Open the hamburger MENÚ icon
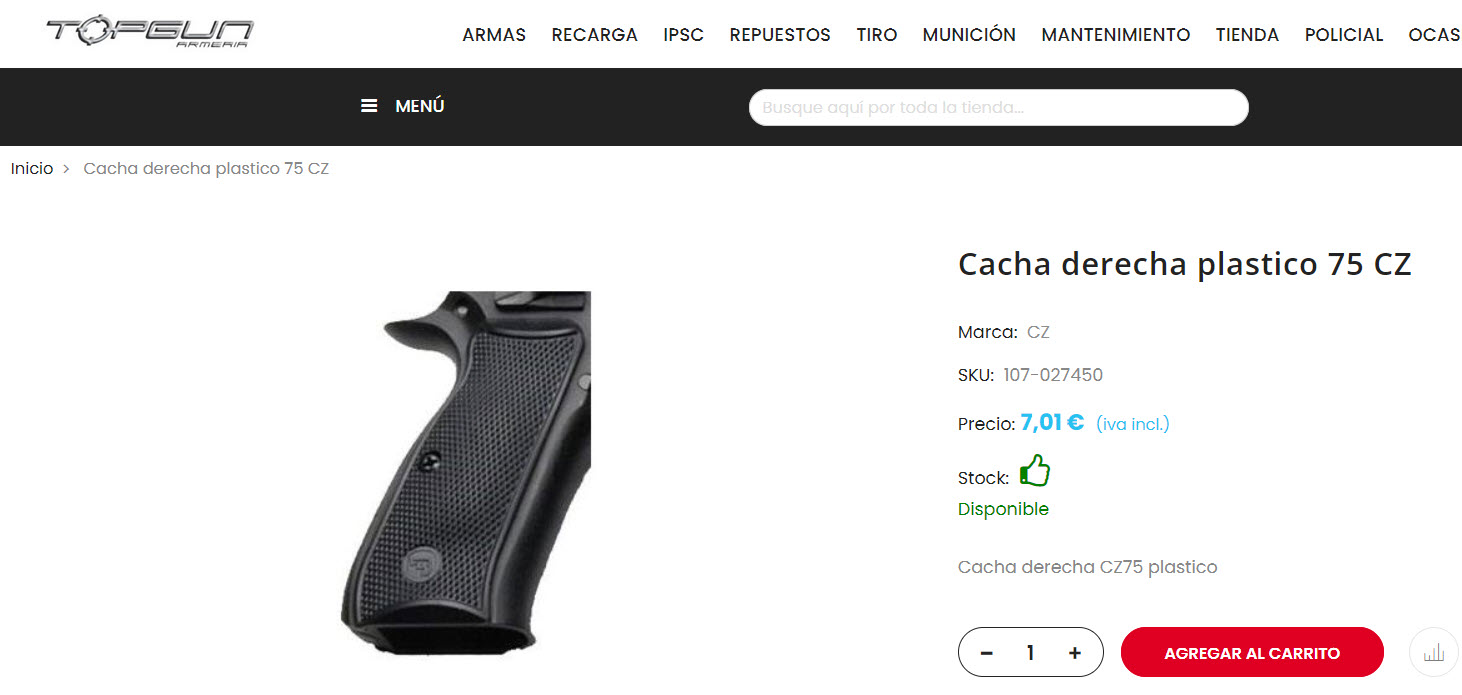The image size is (1462, 695). (369, 106)
